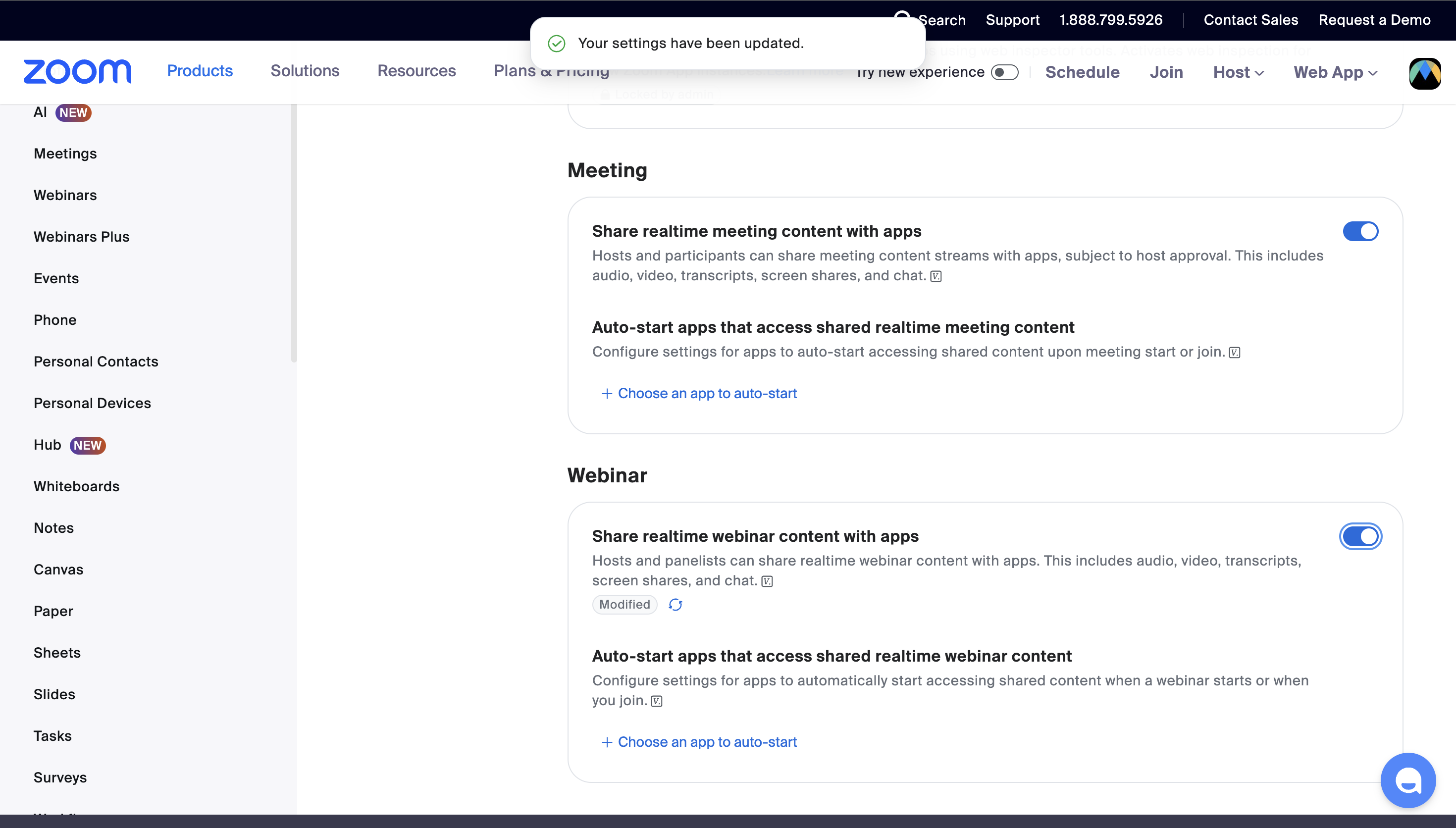Click Contact Sales link
The width and height of the screenshot is (1456, 828).
point(1251,20)
